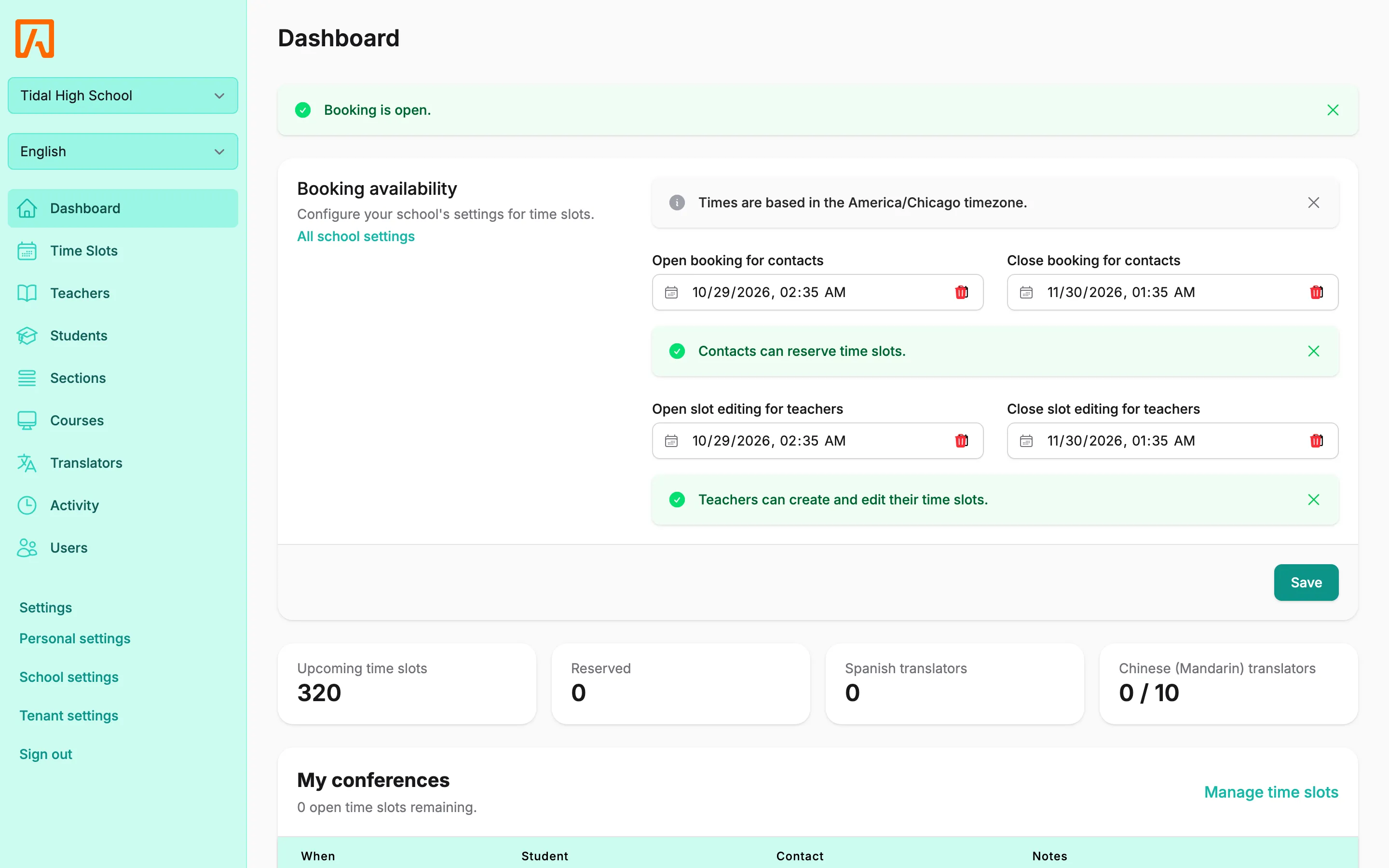This screenshot has width=1389, height=868.
Task: Clear the Open booking for contacts date
Action: 961,292
